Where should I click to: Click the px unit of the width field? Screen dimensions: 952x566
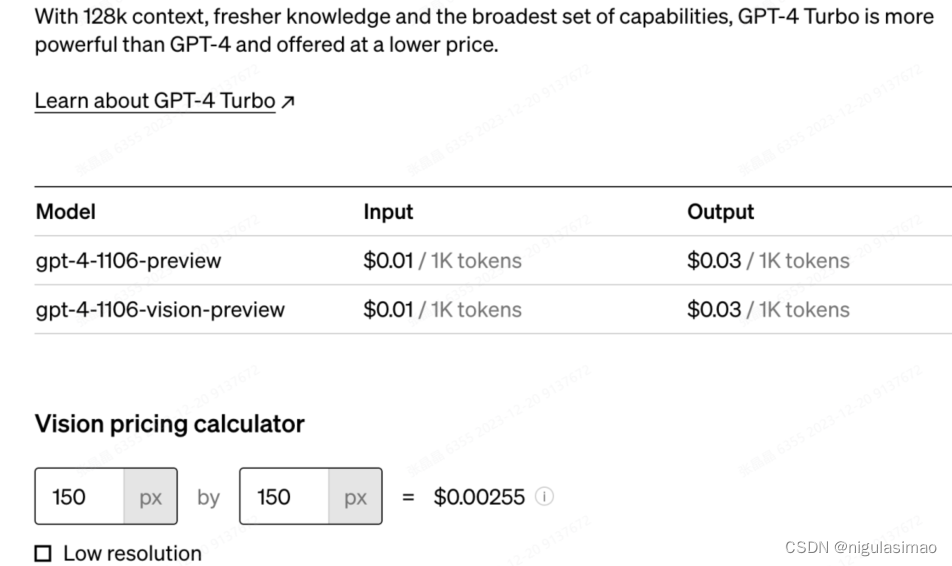150,497
